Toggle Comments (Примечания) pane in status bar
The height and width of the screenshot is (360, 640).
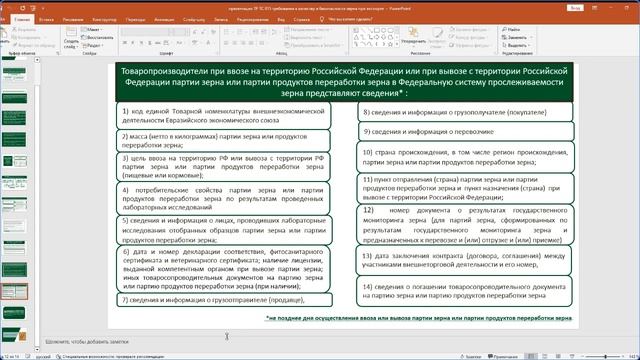pos(503,356)
